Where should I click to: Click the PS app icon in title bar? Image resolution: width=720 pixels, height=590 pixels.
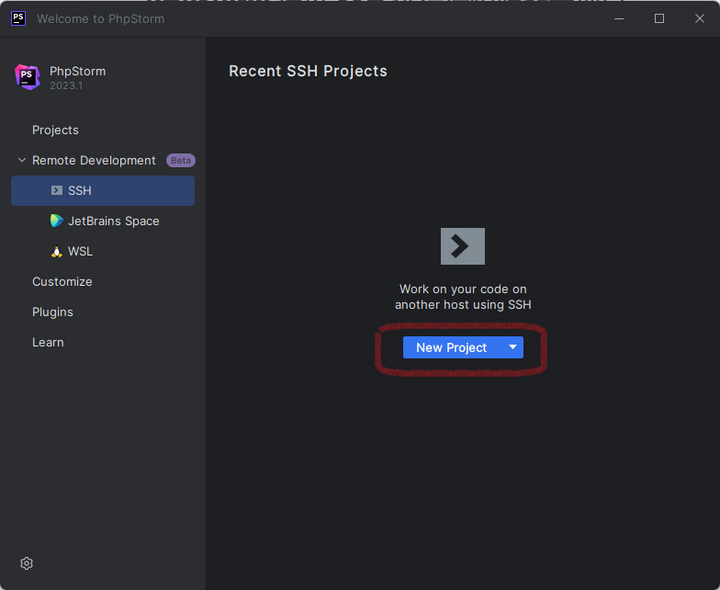(x=18, y=18)
